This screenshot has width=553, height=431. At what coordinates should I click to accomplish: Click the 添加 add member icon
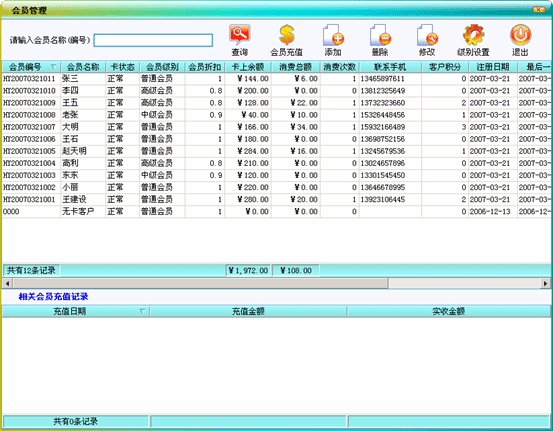coord(333,34)
